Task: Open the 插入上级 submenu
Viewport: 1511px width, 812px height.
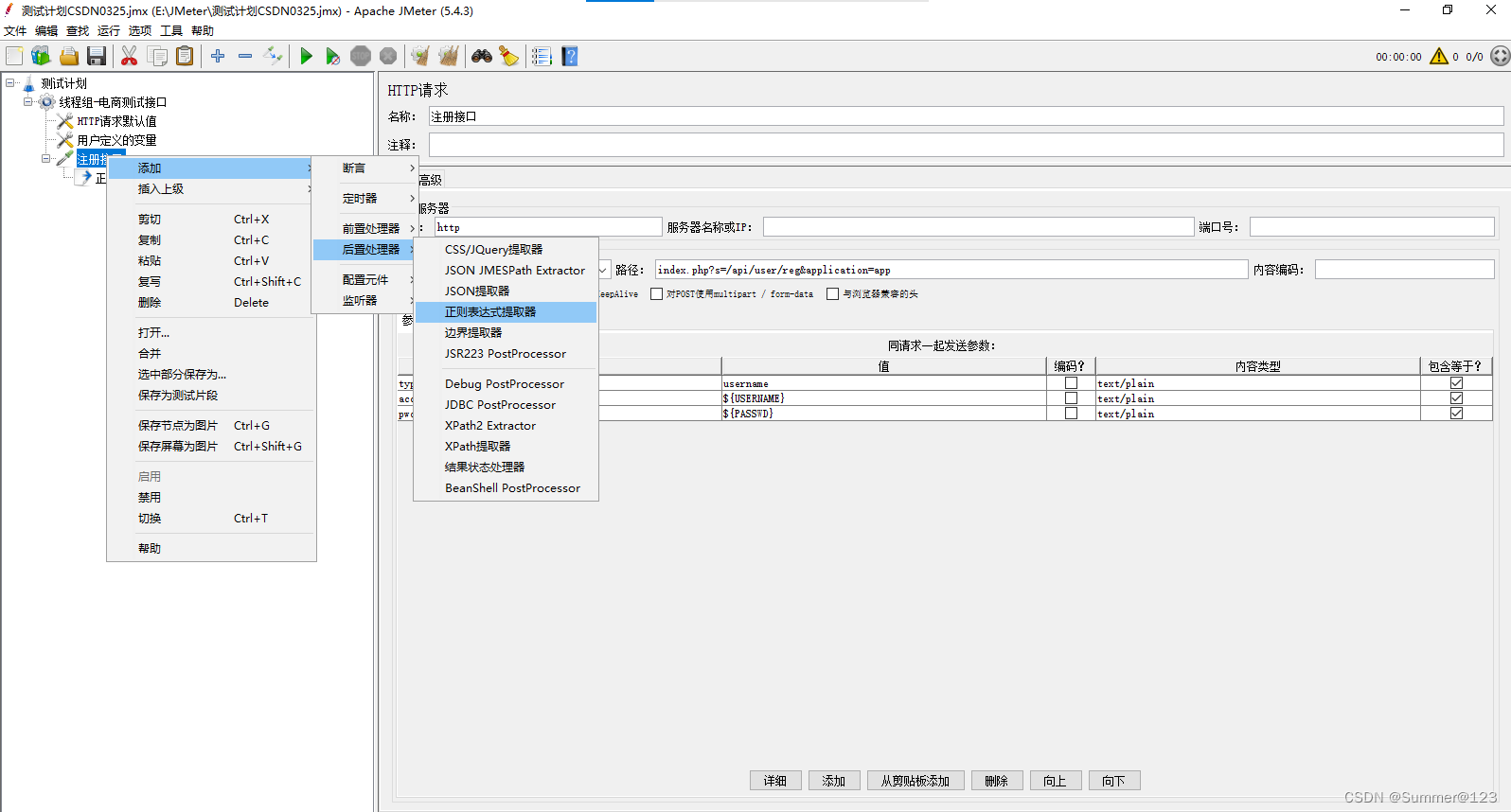Action: (x=211, y=189)
